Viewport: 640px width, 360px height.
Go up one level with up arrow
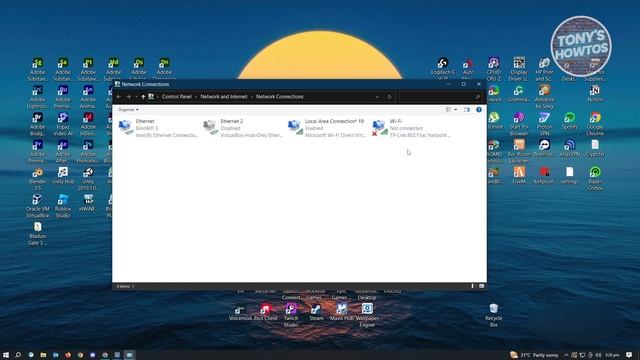tap(143, 97)
